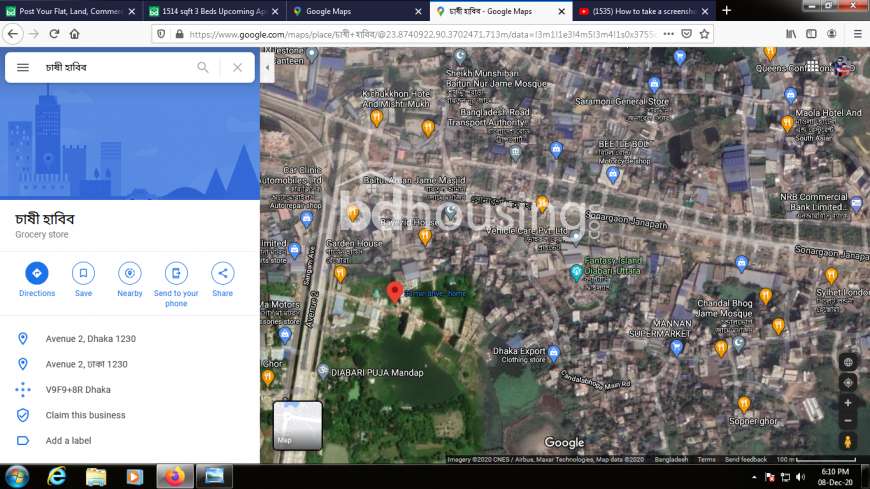The width and height of the screenshot is (870, 489).
Task: Switch to 1514 sqft 3 Beds tab
Action: click(x=214, y=11)
